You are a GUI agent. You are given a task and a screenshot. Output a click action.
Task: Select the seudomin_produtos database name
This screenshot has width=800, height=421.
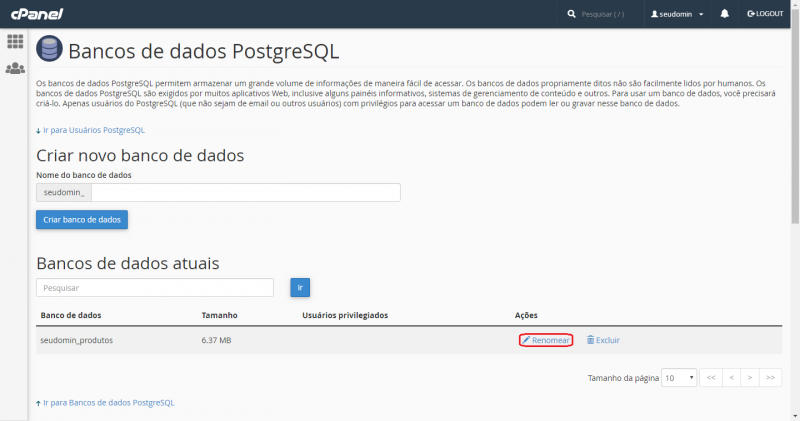(x=77, y=340)
